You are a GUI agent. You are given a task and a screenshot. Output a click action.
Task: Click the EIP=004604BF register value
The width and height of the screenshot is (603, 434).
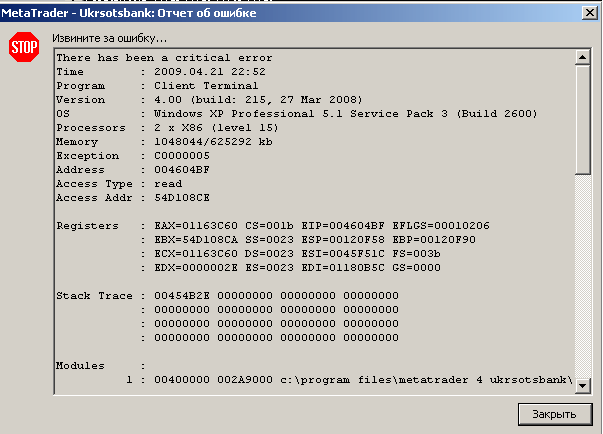[343, 226]
